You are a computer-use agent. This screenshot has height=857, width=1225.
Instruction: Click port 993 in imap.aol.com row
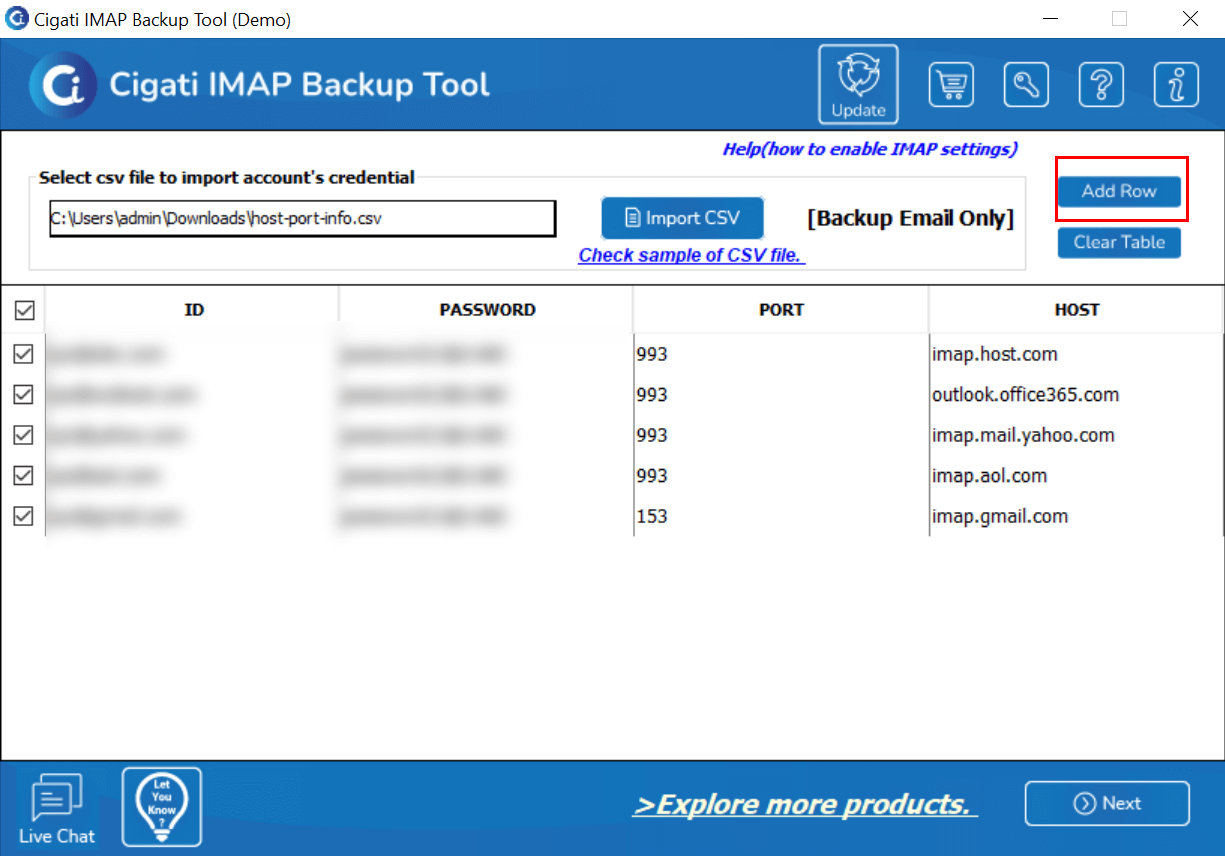(x=781, y=476)
